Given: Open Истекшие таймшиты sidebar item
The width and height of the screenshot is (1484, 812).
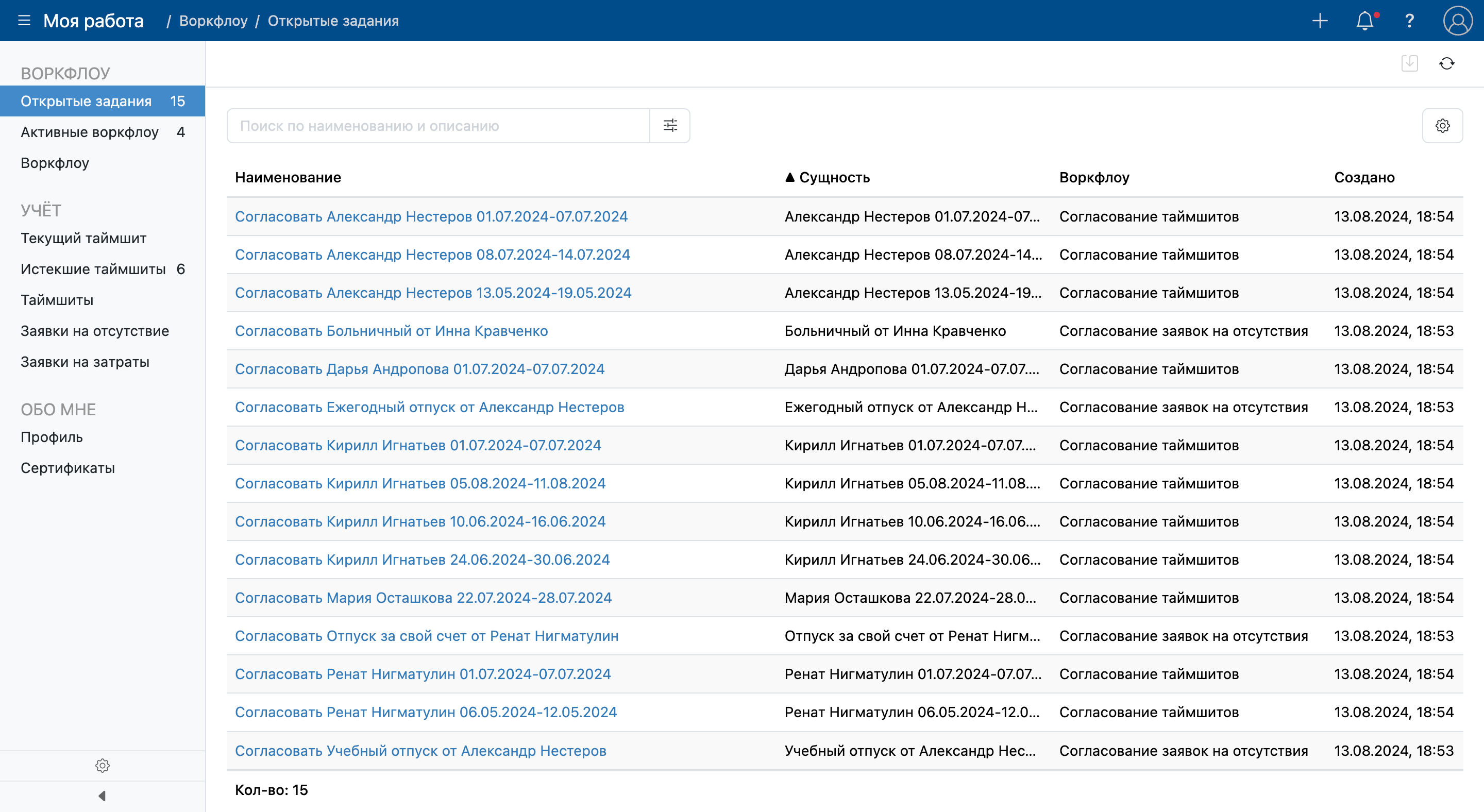Looking at the screenshot, I should click(x=103, y=269).
